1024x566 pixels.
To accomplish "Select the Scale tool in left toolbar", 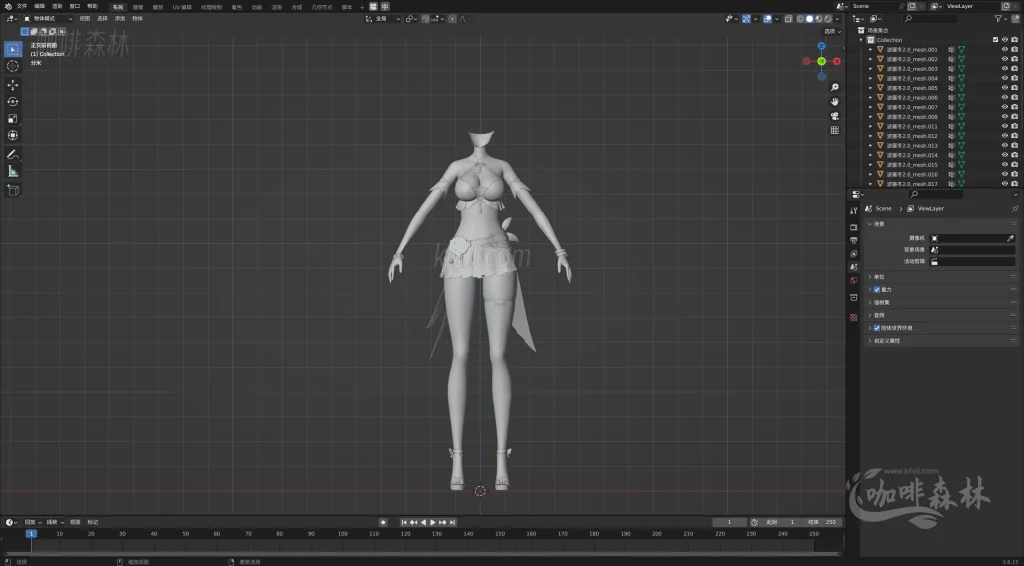I will (x=13, y=119).
